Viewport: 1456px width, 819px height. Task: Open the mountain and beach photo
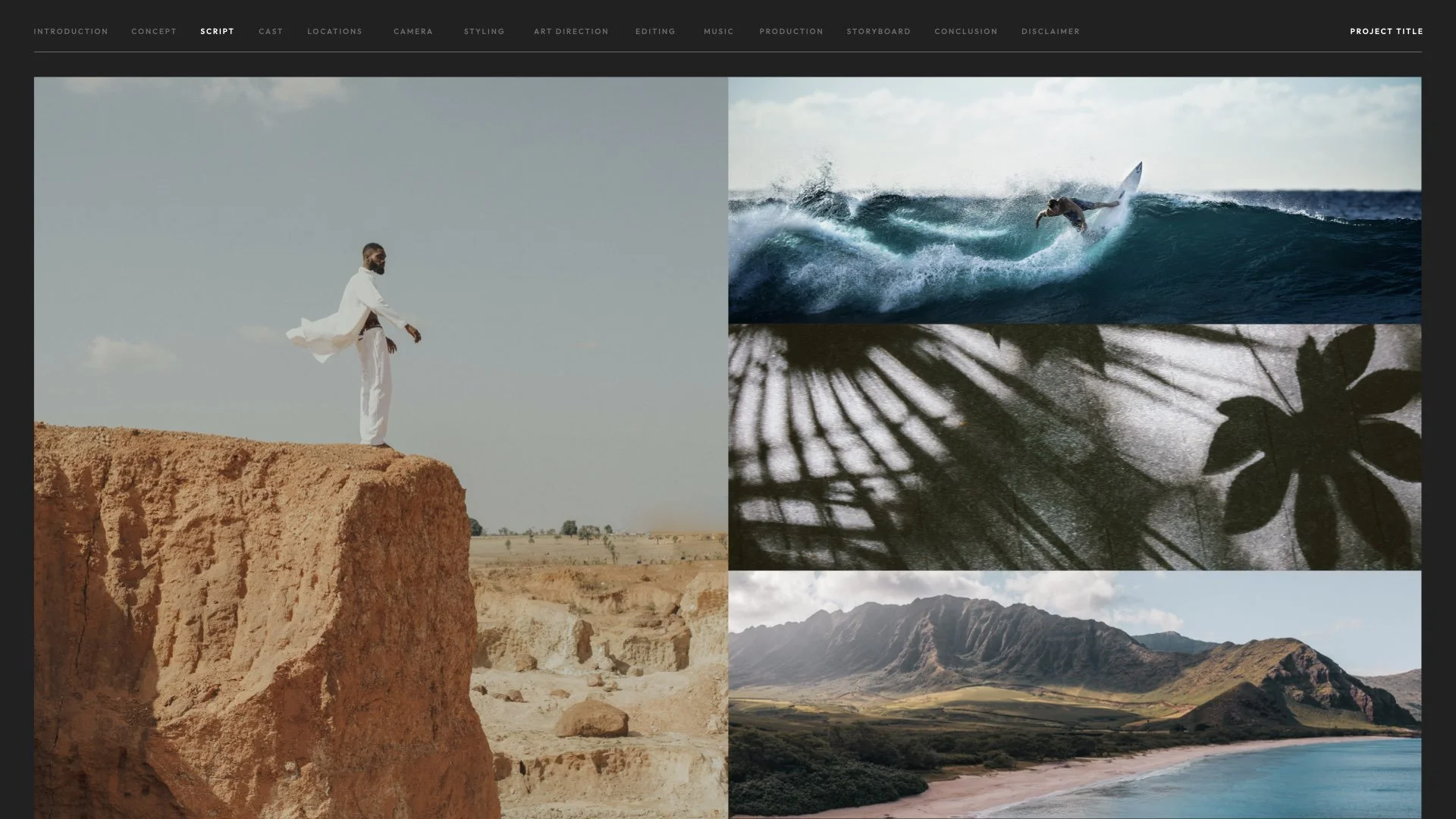(x=1075, y=694)
